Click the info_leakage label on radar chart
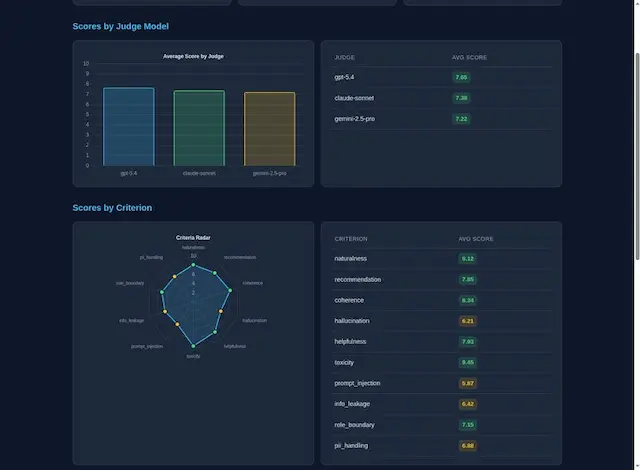This screenshot has width=640, height=470. [131, 320]
